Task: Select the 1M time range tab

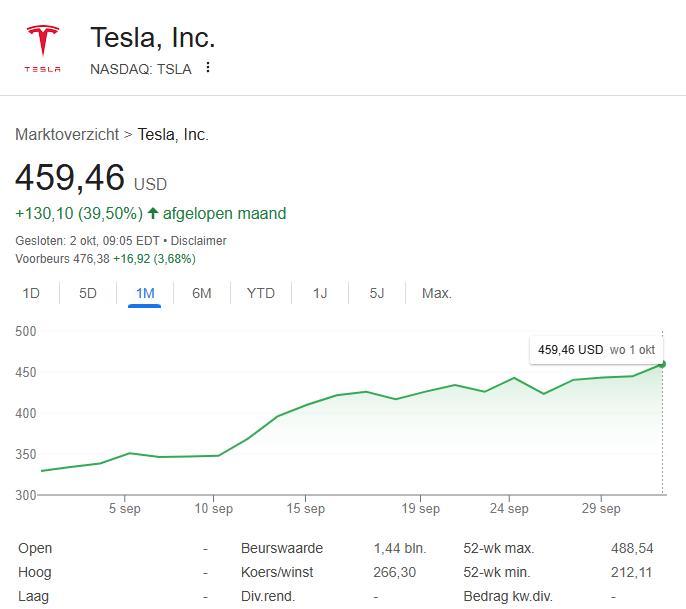Action: (x=145, y=293)
